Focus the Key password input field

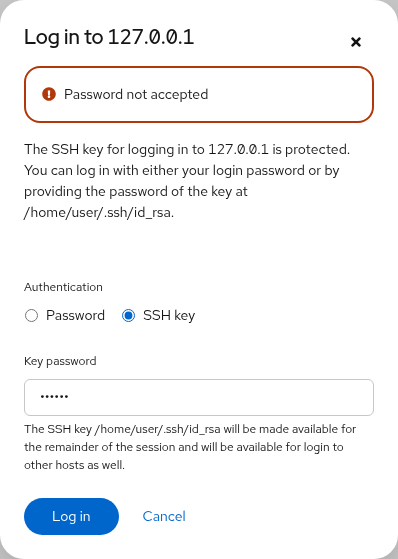coord(199,397)
